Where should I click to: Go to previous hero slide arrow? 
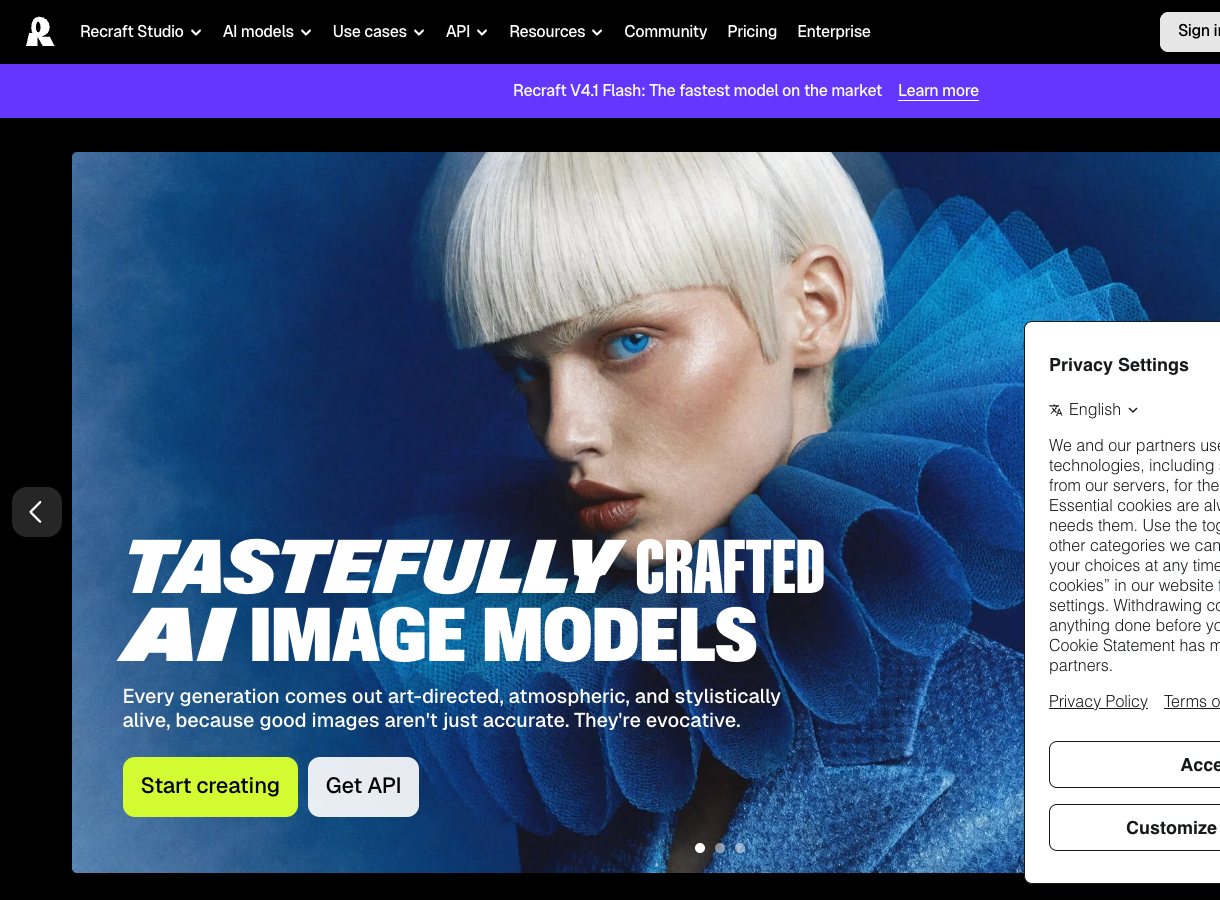[37, 512]
